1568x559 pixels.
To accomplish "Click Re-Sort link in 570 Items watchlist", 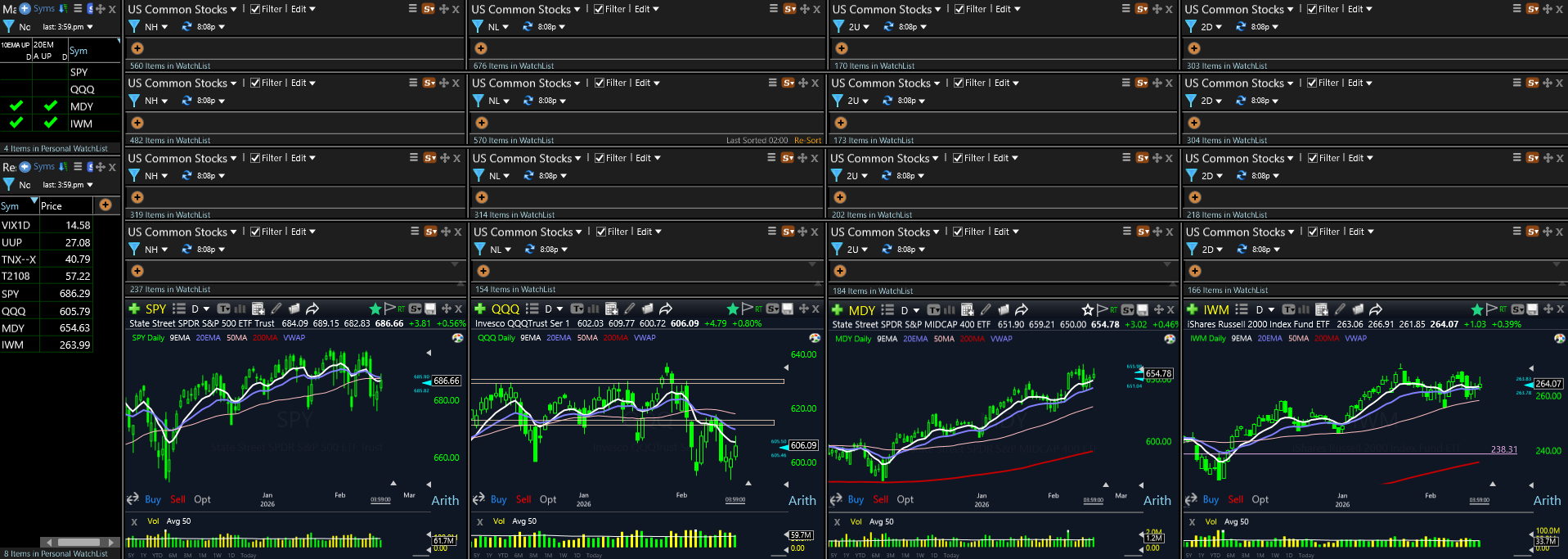I will (x=807, y=141).
